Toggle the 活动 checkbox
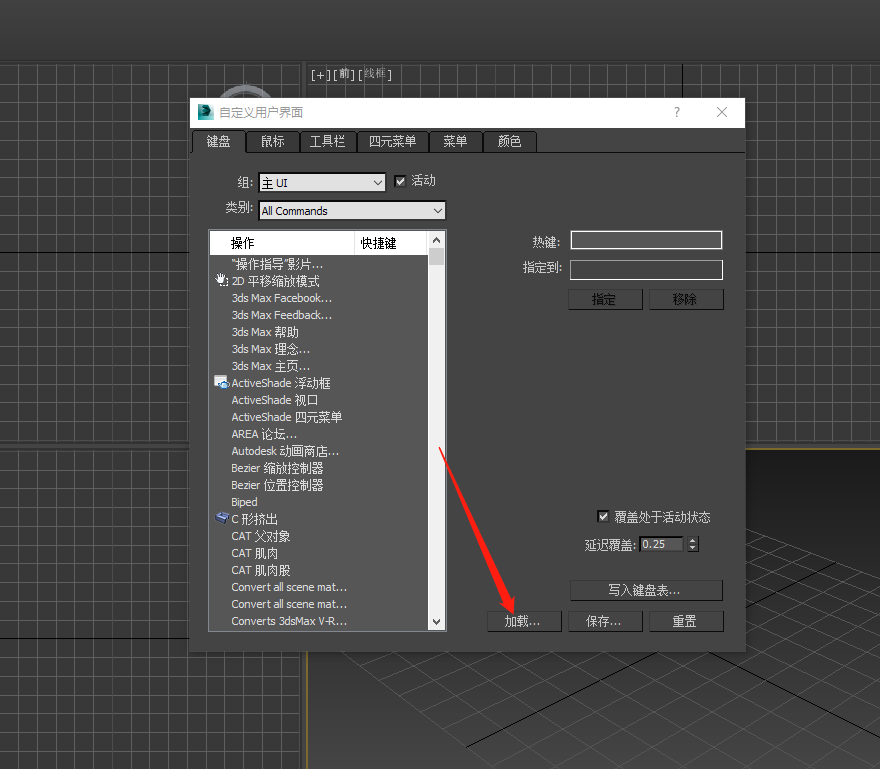This screenshot has width=880, height=769. click(x=400, y=181)
